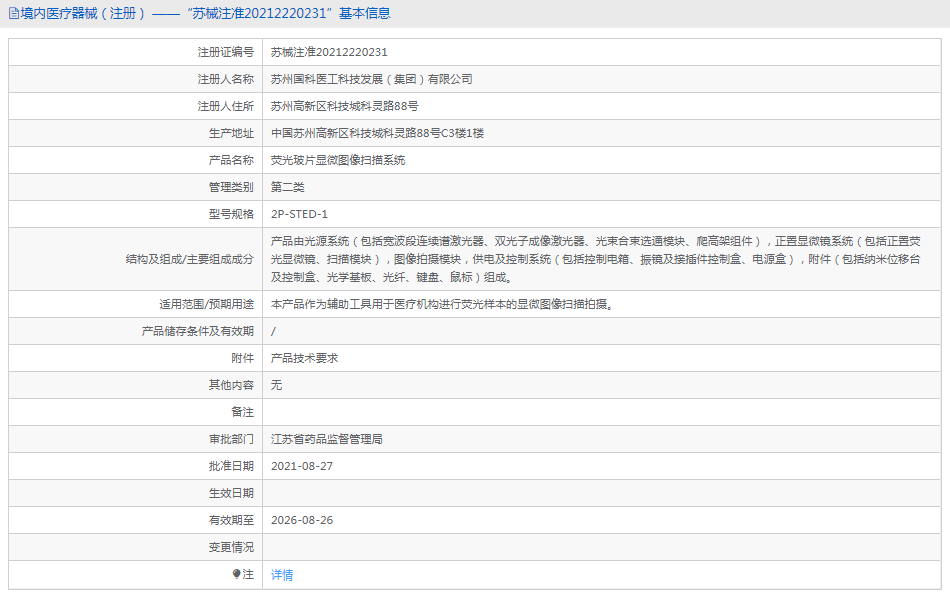Screen dimensions: 950x600
Task: Click production address ending C3楼1楼
Action: pyautogui.click(x=377, y=133)
